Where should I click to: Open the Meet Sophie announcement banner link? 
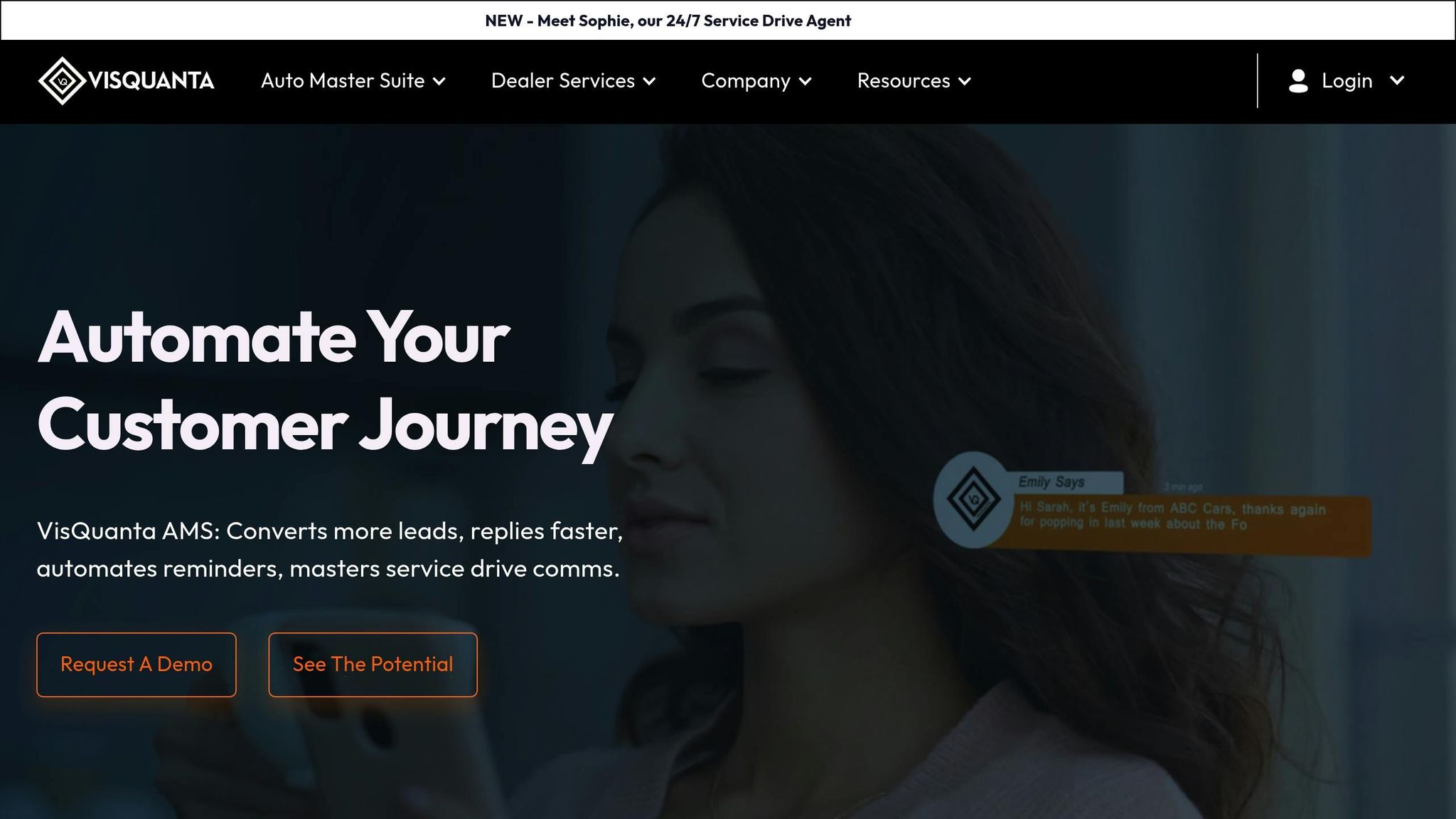point(668,21)
